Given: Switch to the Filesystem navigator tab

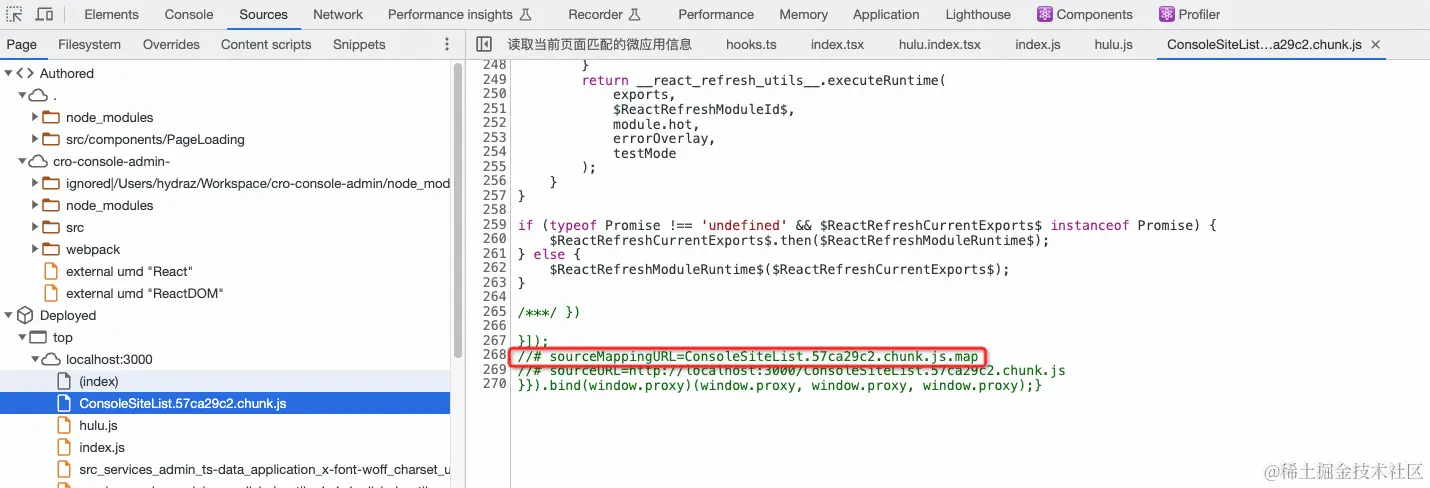Looking at the screenshot, I should coord(89,44).
